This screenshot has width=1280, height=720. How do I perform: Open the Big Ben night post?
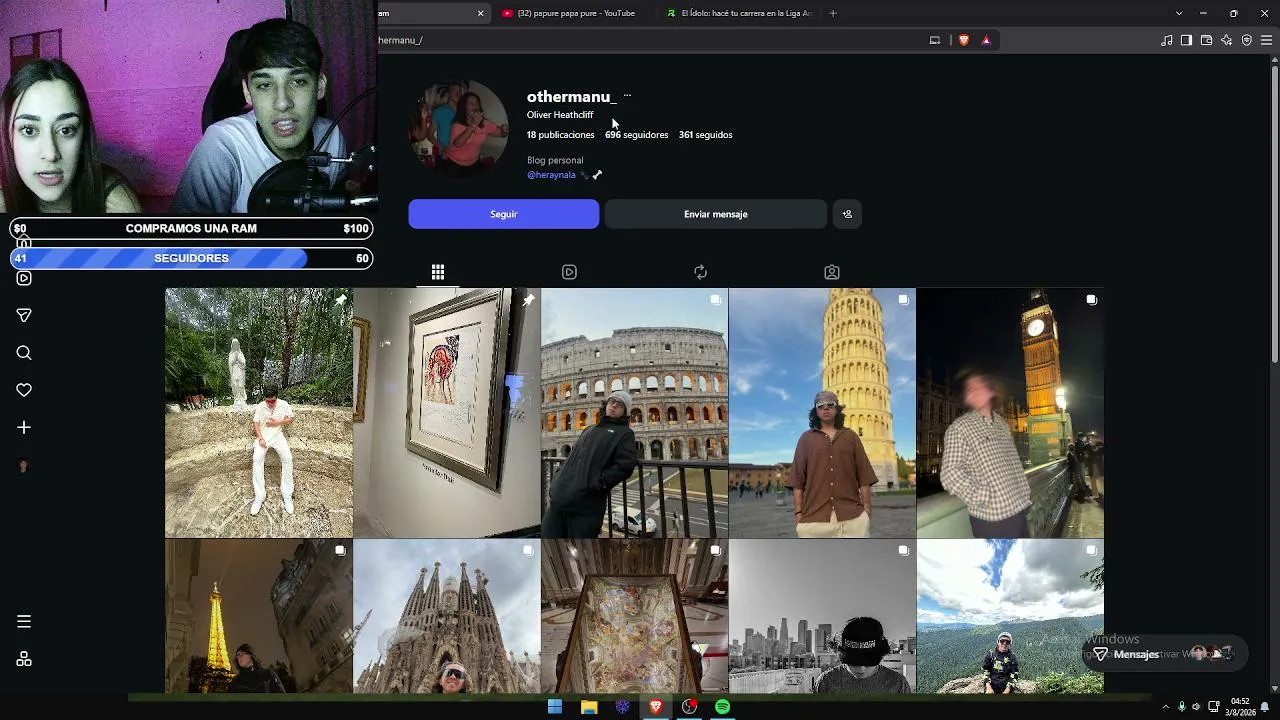(x=1010, y=413)
